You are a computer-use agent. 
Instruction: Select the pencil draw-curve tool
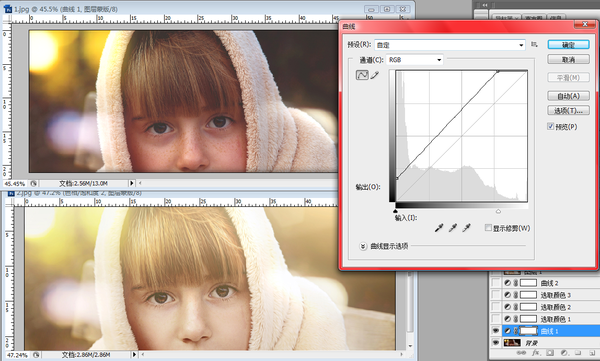pyautogui.click(x=375, y=75)
